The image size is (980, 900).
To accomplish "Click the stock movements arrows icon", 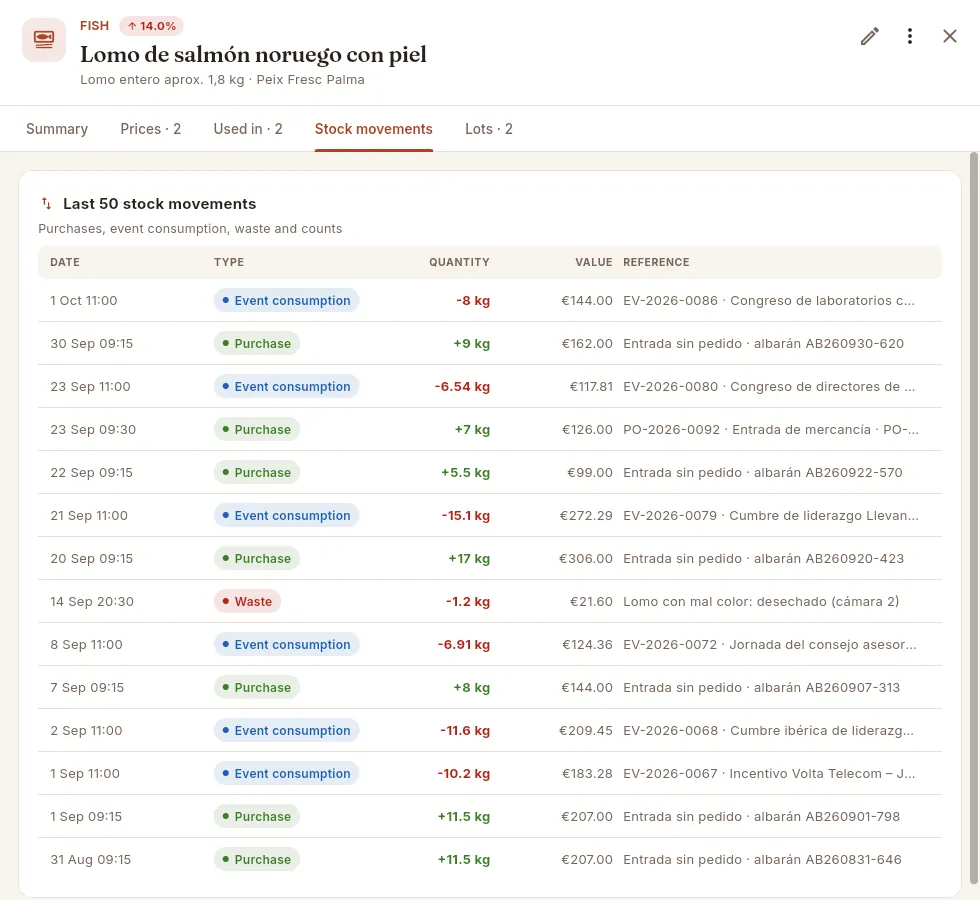I will click(x=46, y=204).
